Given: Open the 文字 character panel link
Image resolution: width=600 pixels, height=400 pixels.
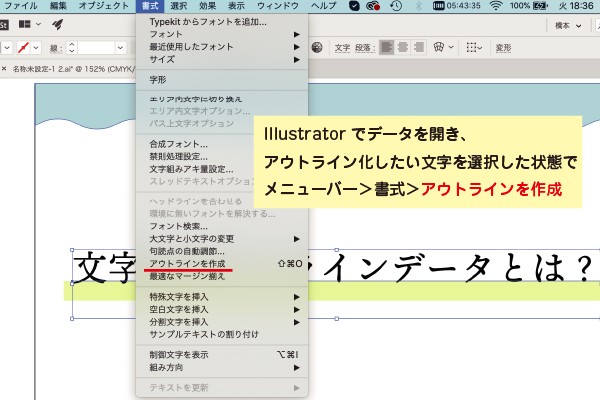Looking at the screenshot, I should [x=342, y=48].
